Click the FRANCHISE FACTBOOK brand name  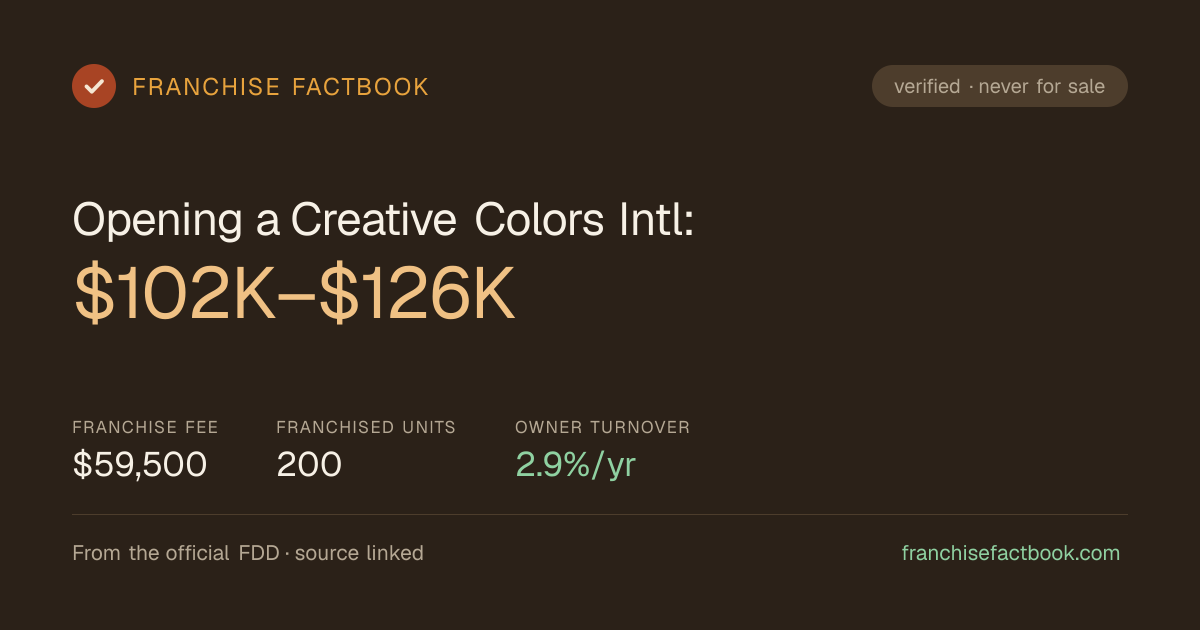pos(281,87)
